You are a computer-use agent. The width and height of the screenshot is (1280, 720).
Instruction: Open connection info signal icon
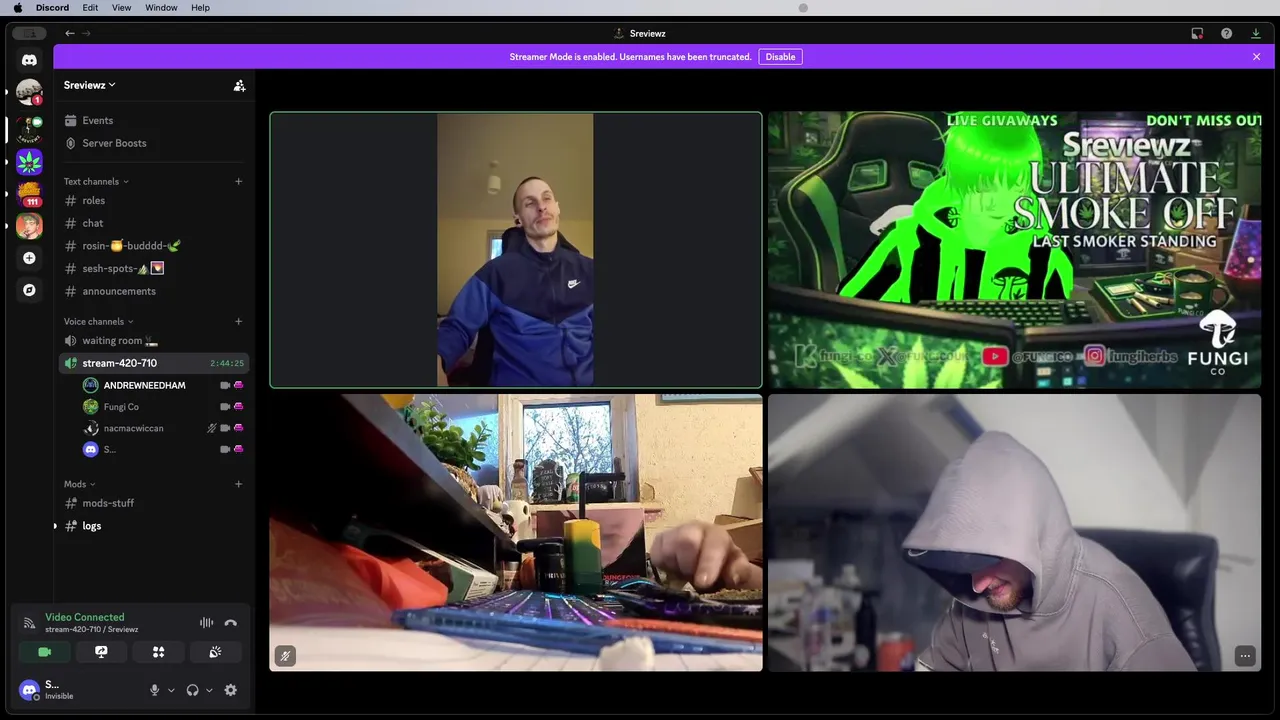29,623
